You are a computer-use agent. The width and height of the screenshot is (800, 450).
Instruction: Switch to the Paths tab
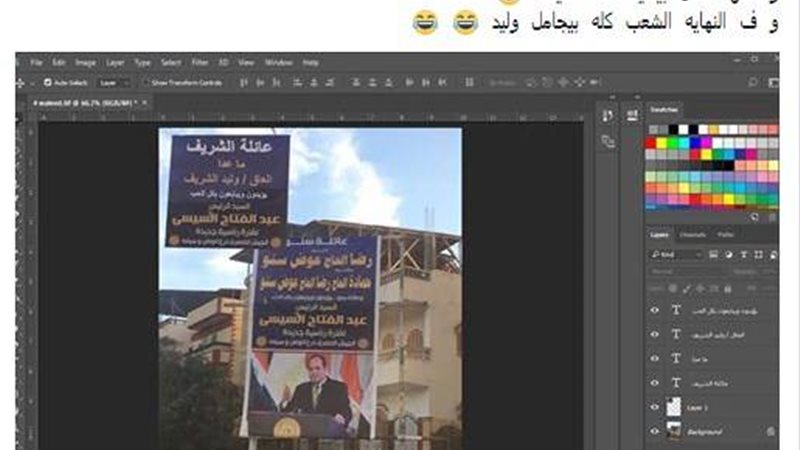[725, 235]
